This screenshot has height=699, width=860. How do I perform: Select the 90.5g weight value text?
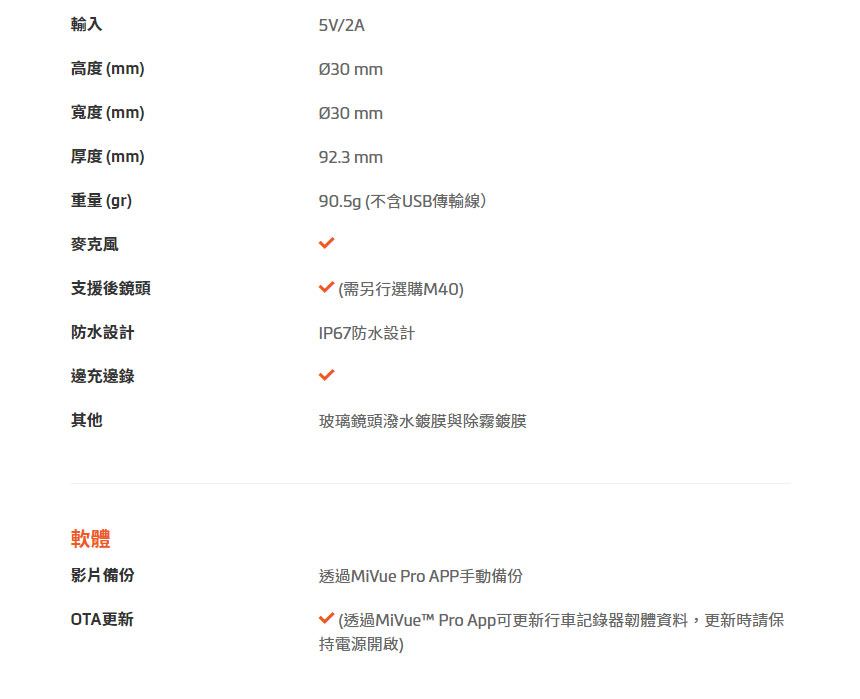(403, 201)
